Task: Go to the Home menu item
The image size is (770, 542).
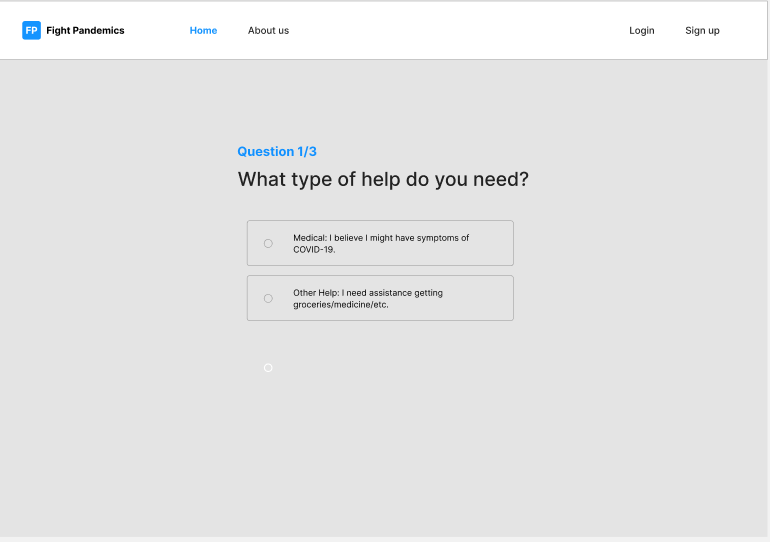Action: (203, 30)
